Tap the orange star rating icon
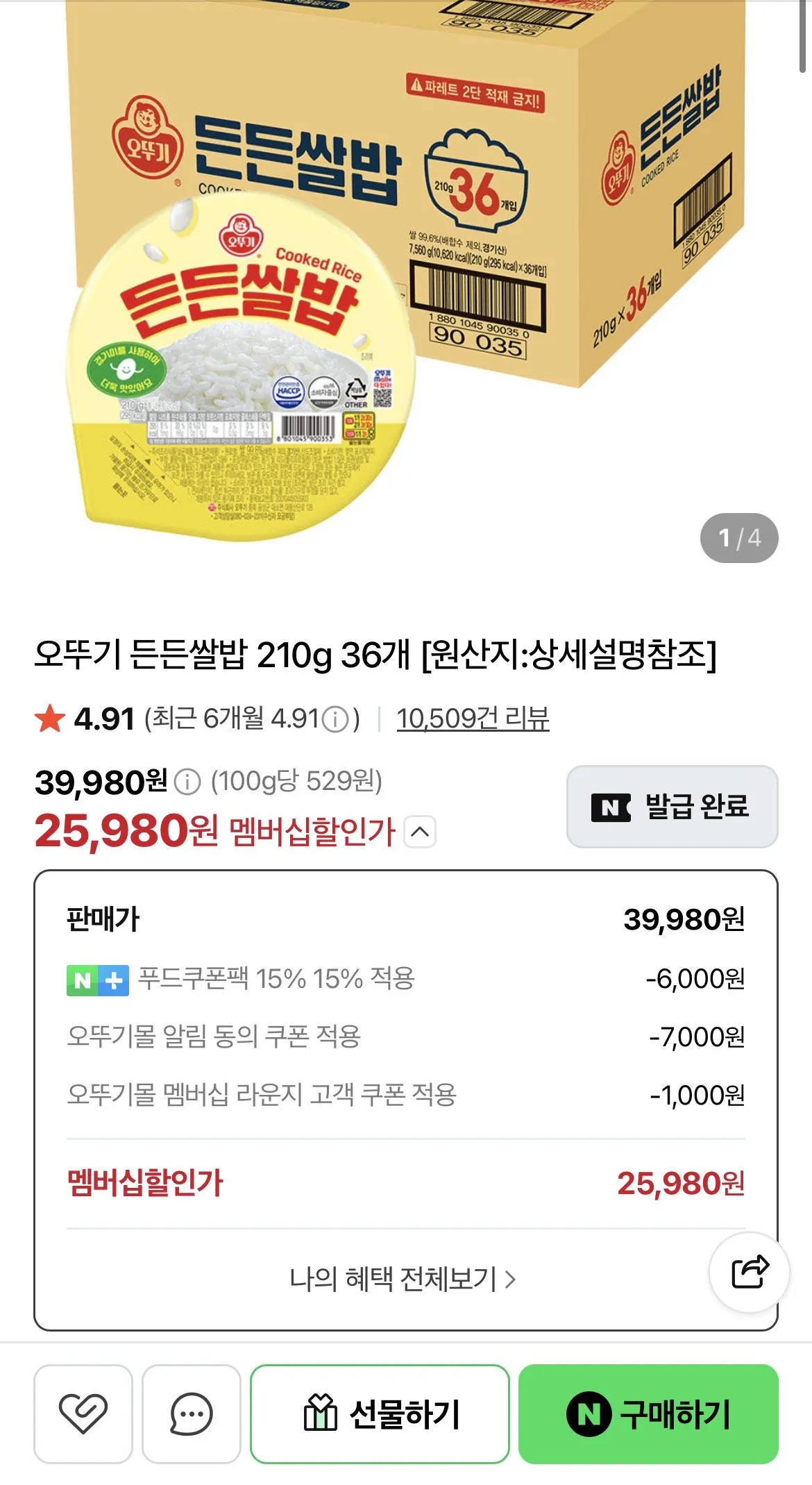 (x=50, y=719)
